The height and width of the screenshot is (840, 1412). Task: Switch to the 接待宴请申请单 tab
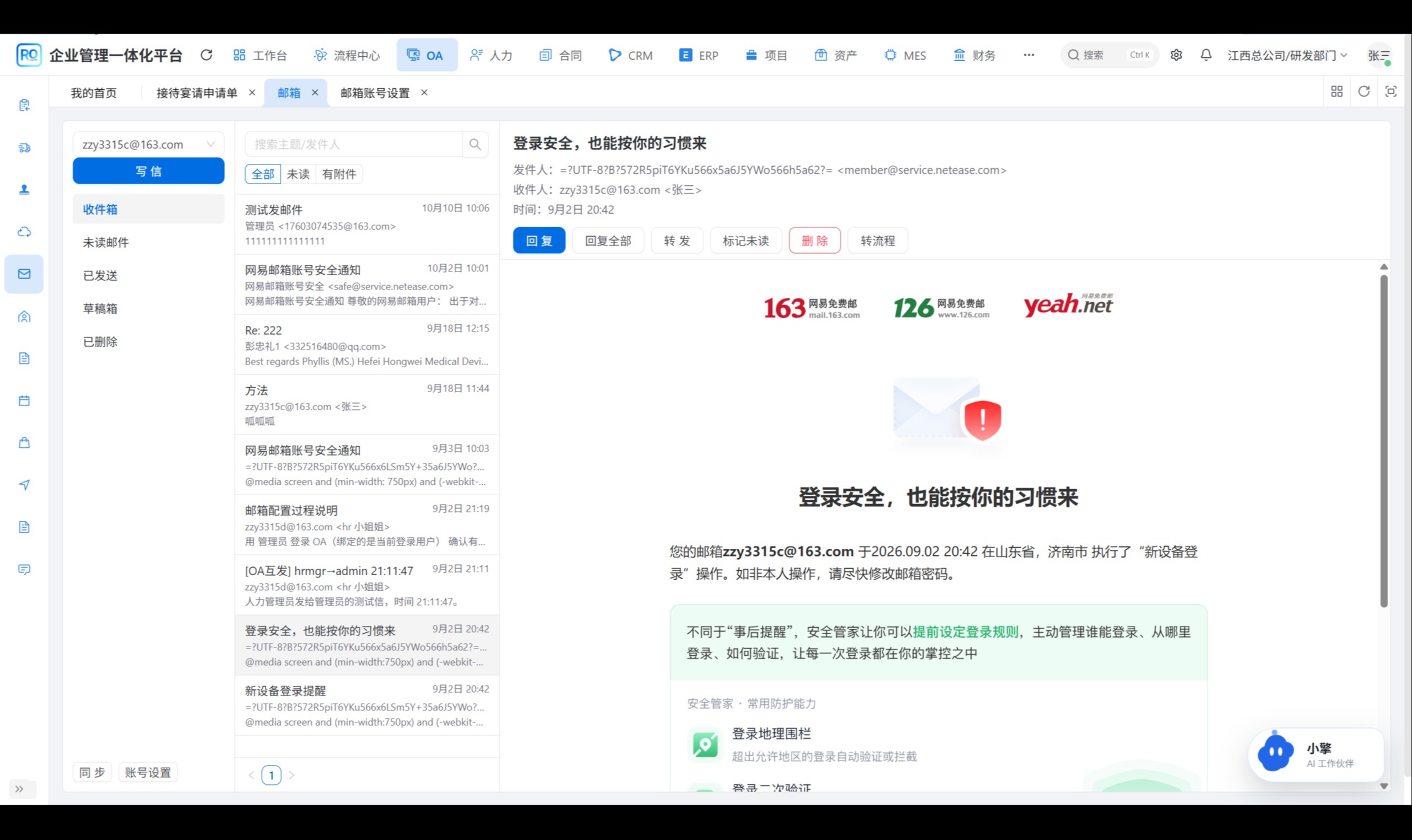click(196, 93)
